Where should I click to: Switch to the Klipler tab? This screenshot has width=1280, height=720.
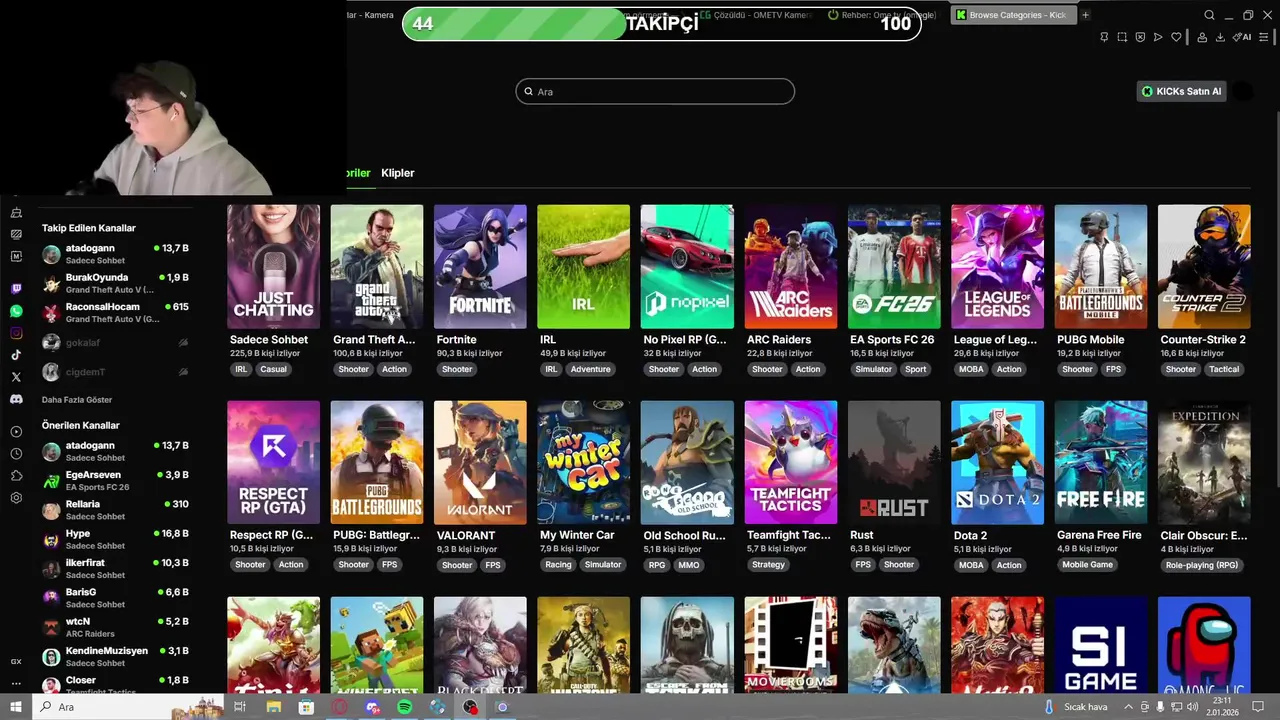[398, 173]
